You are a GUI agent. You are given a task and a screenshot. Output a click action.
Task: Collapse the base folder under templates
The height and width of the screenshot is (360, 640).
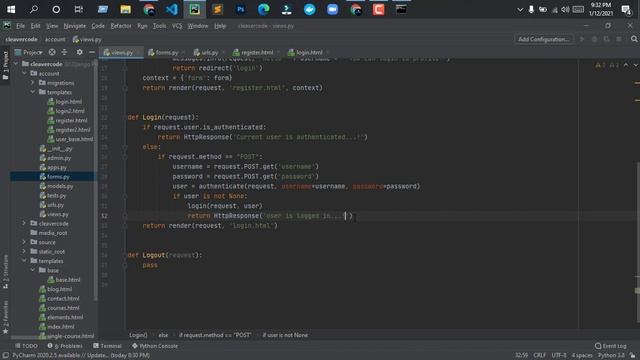coord(33,270)
